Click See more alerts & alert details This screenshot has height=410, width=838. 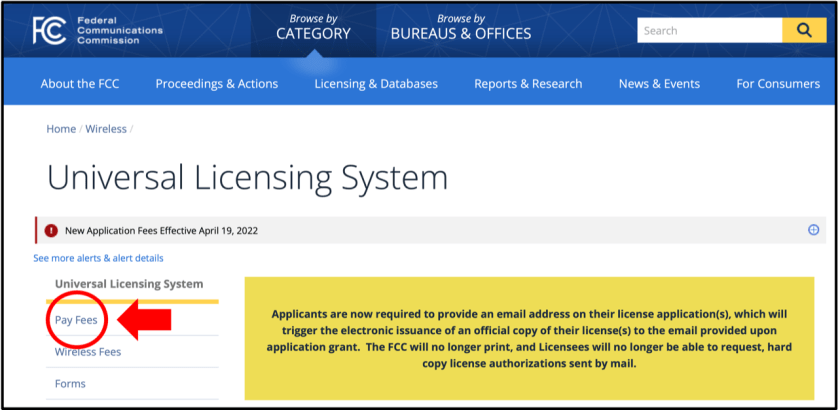point(98,258)
